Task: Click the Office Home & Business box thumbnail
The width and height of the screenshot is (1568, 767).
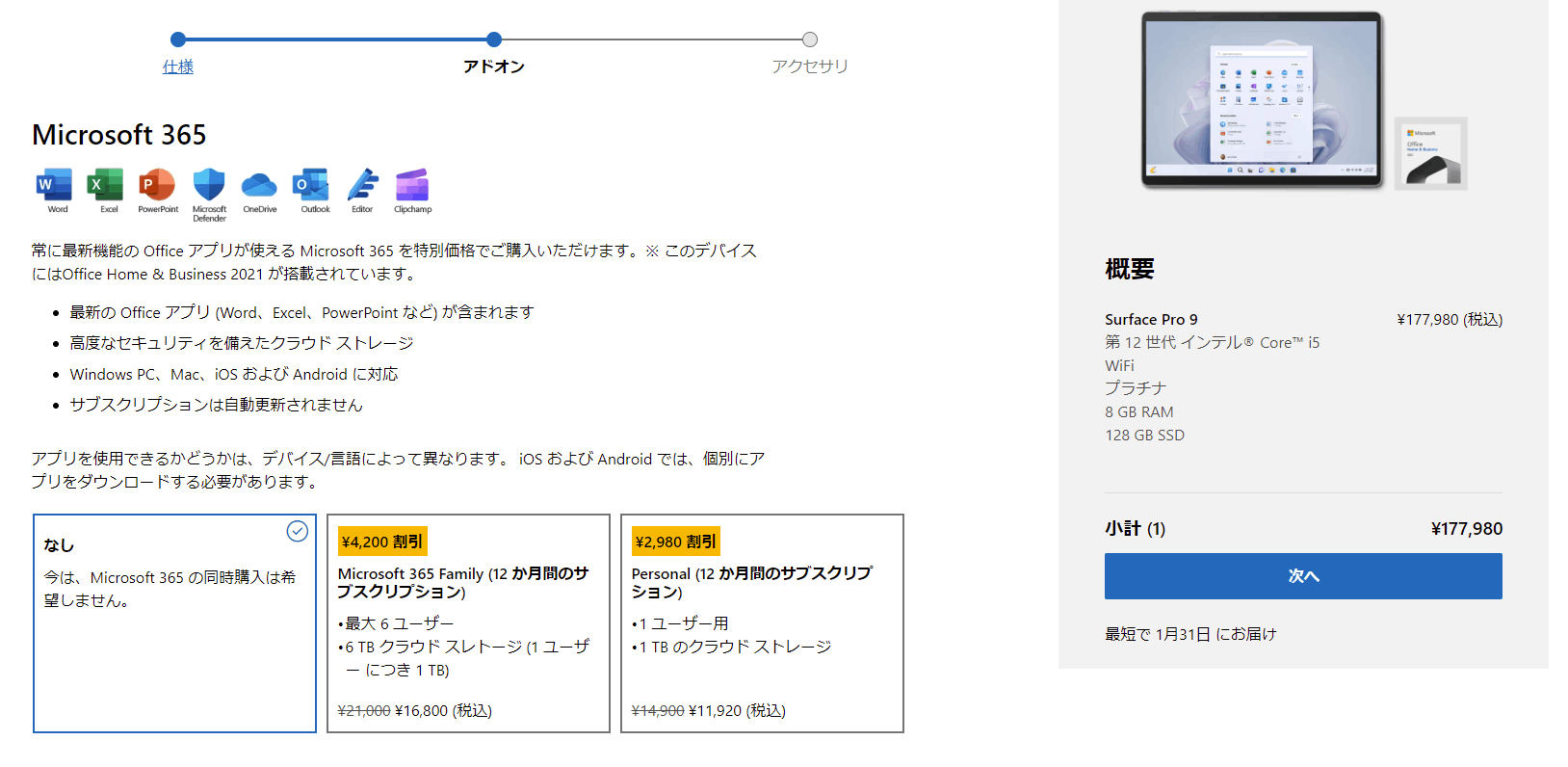Action: 1431,154
